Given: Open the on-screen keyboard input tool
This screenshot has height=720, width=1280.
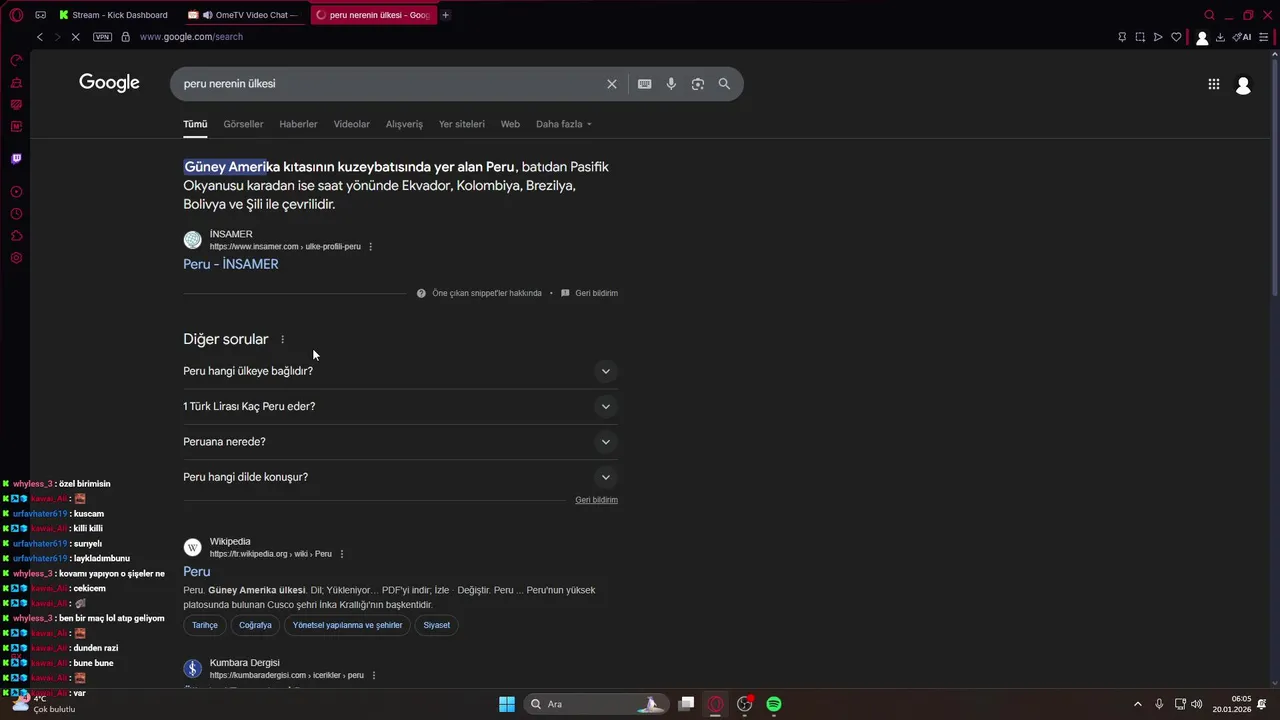Looking at the screenshot, I should (x=645, y=84).
